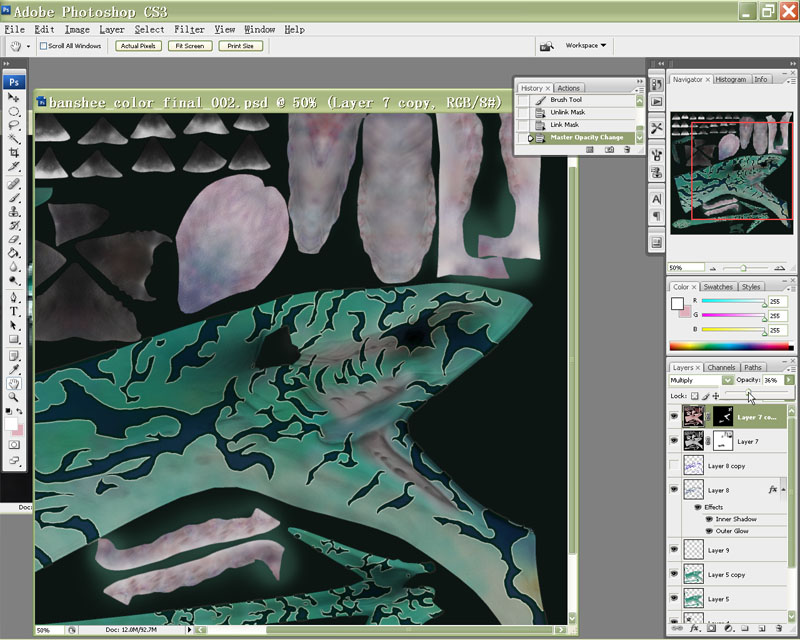Image resolution: width=800 pixels, height=640 pixels.
Task: Select the Slice tool
Action: (x=14, y=166)
